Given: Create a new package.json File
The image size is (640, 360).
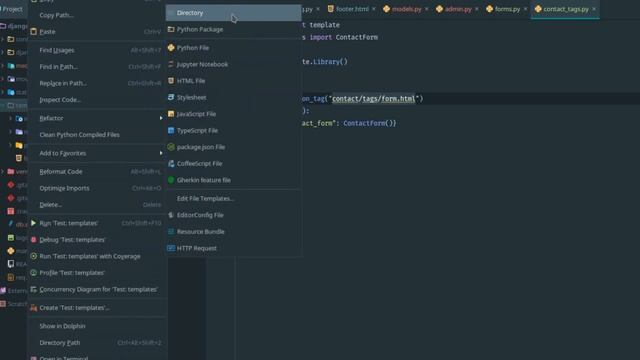Looking at the screenshot, I should tap(233, 147).
